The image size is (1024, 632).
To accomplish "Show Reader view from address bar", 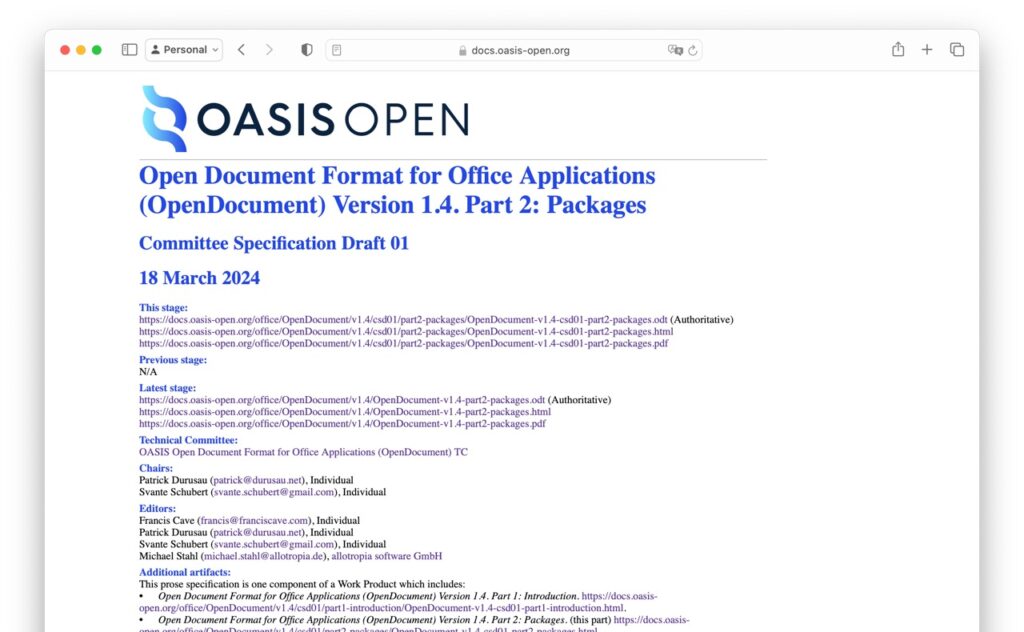I will click(337, 50).
